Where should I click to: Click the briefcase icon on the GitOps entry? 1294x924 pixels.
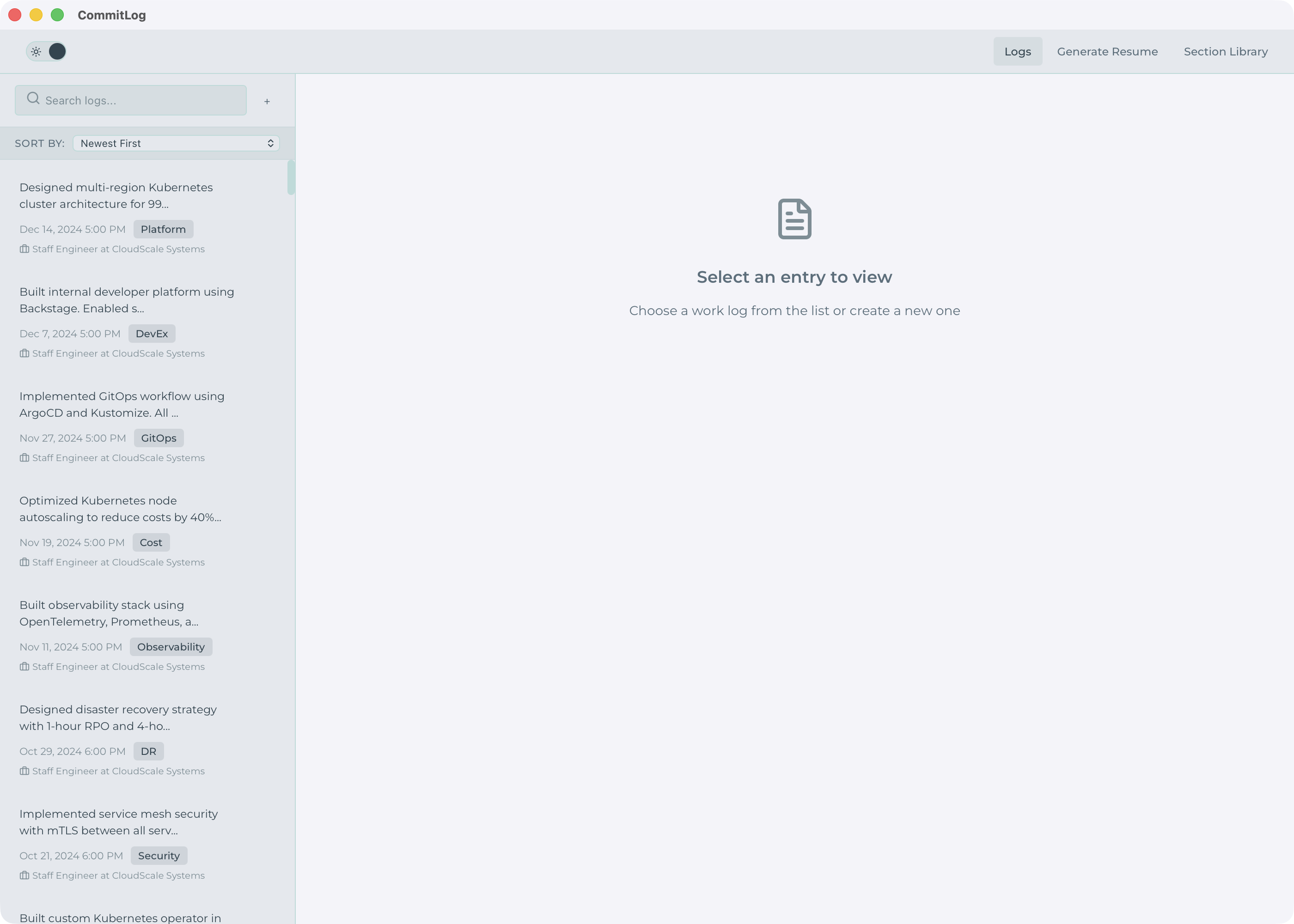24,457
